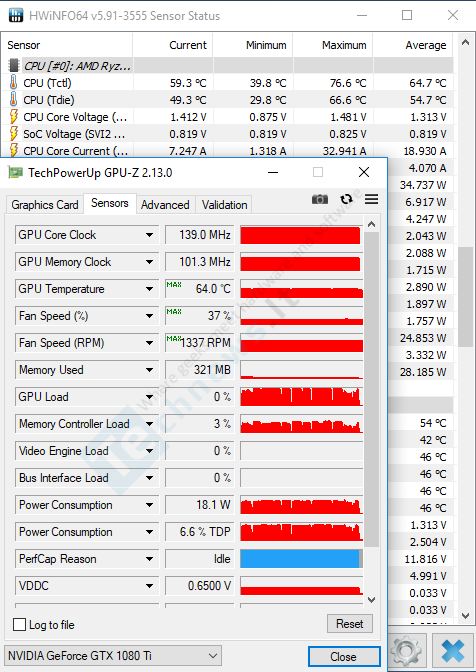Click the Close button in GPU-Z
This screenshot has height=672, width=476.
coord(344,656)
